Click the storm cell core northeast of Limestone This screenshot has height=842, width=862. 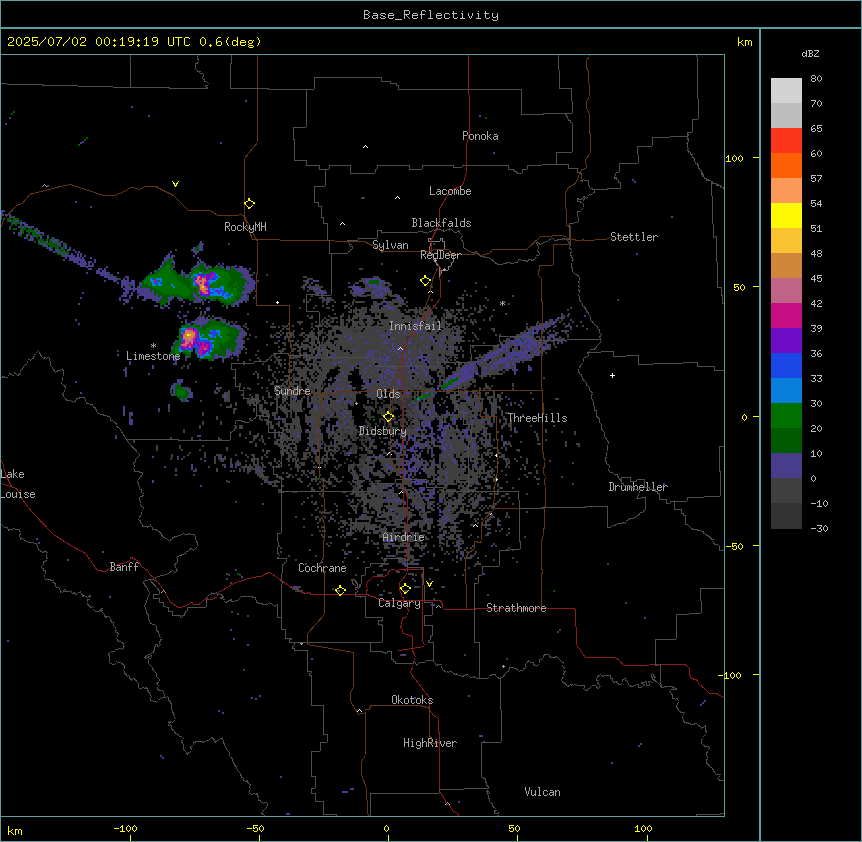click(x=189, y=336)
